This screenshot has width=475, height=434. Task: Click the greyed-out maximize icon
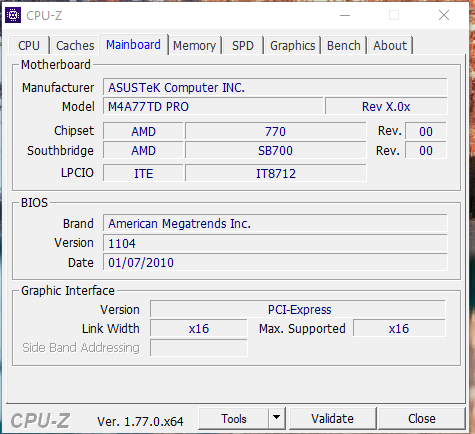click(x=394, y=15)
